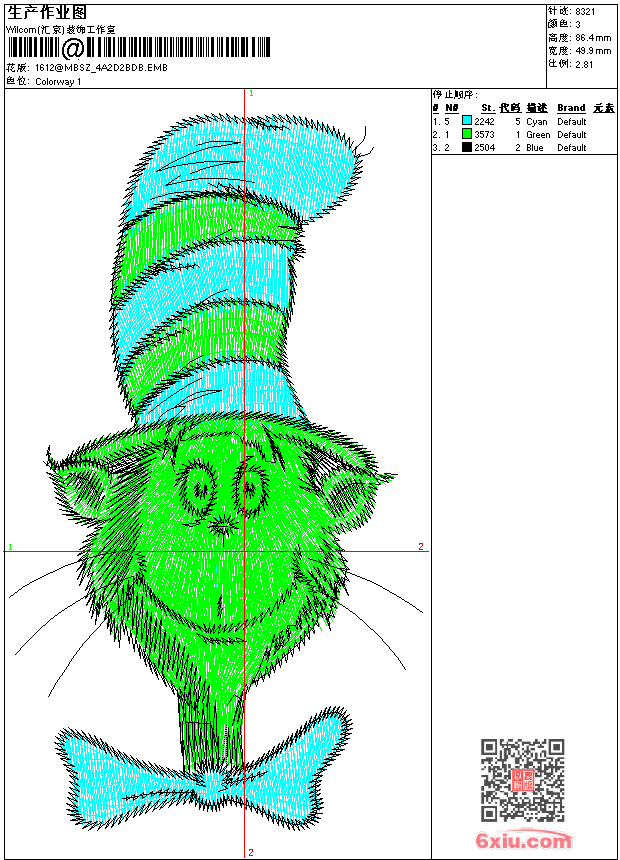Click the Brand column header

(571, 108)
